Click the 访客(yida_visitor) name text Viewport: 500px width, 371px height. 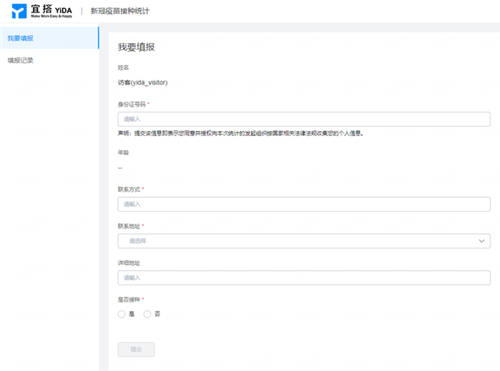coord(143,83)
